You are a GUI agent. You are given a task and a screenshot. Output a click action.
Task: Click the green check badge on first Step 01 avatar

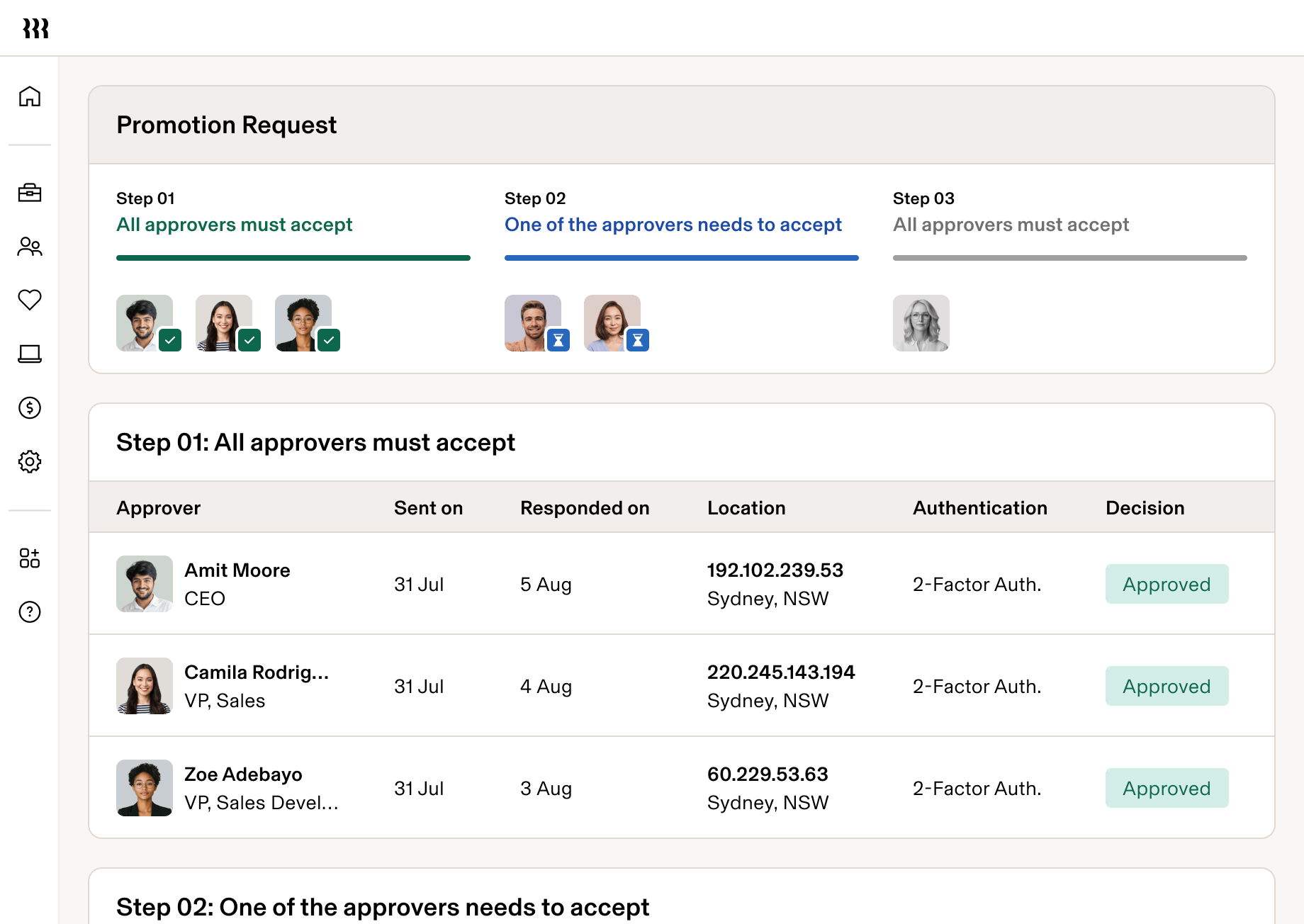(x=170, y=340)
